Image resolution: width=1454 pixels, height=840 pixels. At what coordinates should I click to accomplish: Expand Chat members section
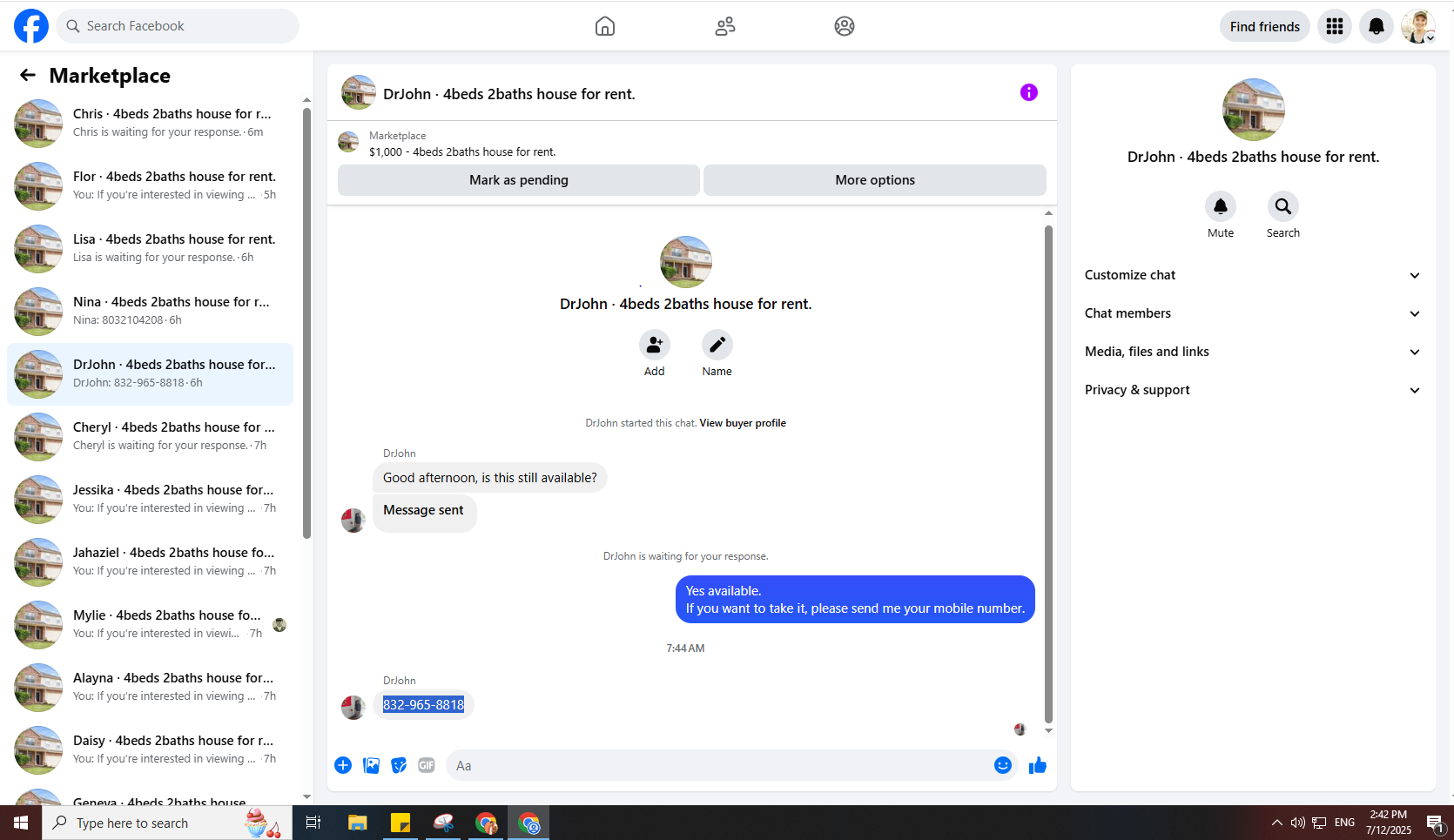[1253, 313]
